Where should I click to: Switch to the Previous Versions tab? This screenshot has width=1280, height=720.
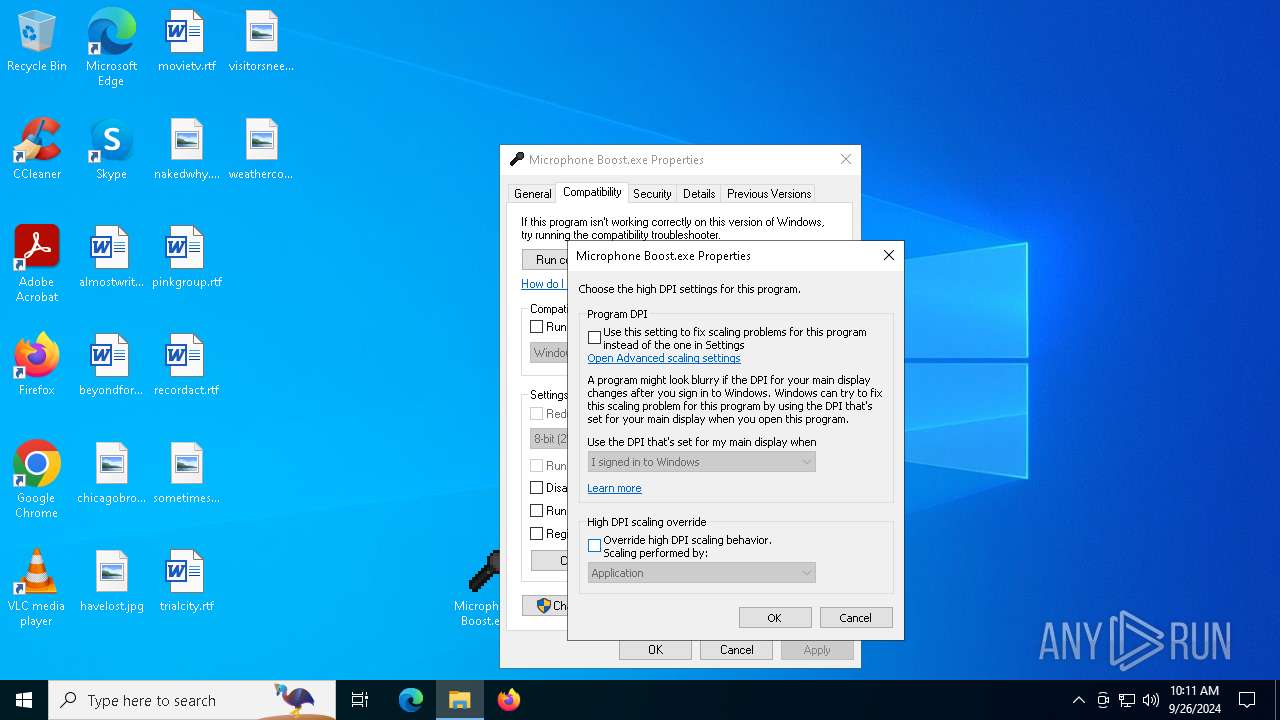tap(769, 194)
